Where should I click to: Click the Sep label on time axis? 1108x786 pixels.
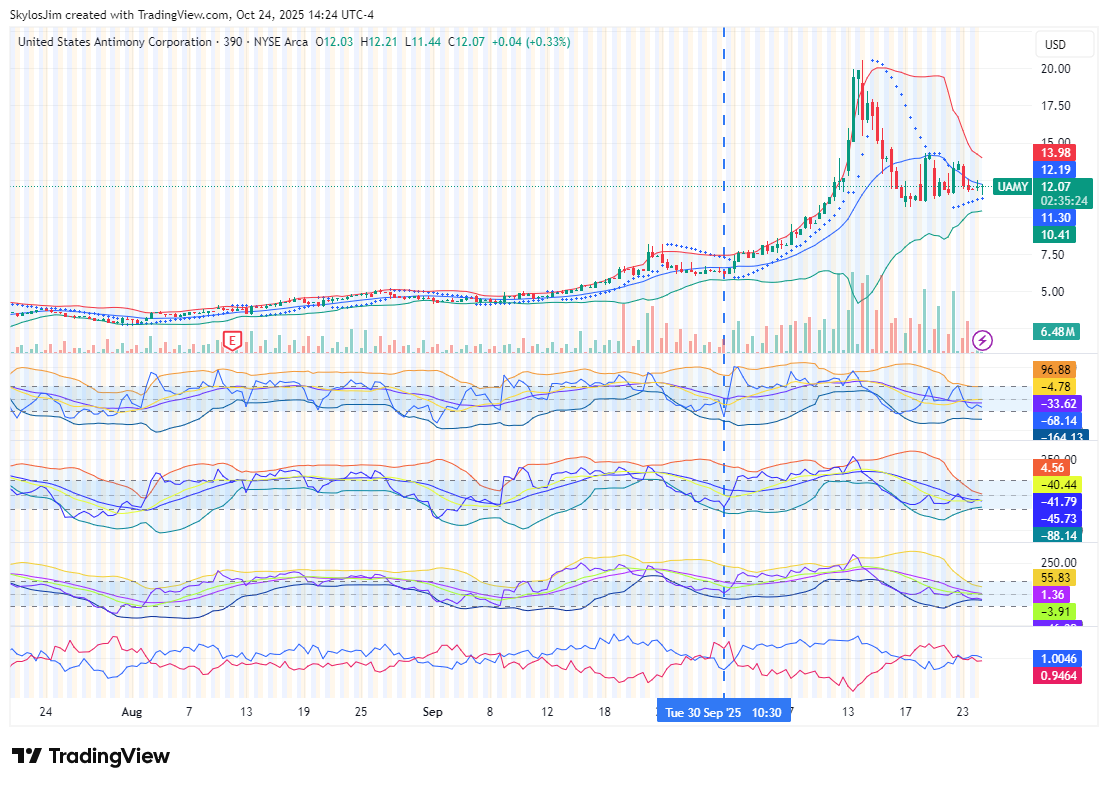[x=432, y=712]
